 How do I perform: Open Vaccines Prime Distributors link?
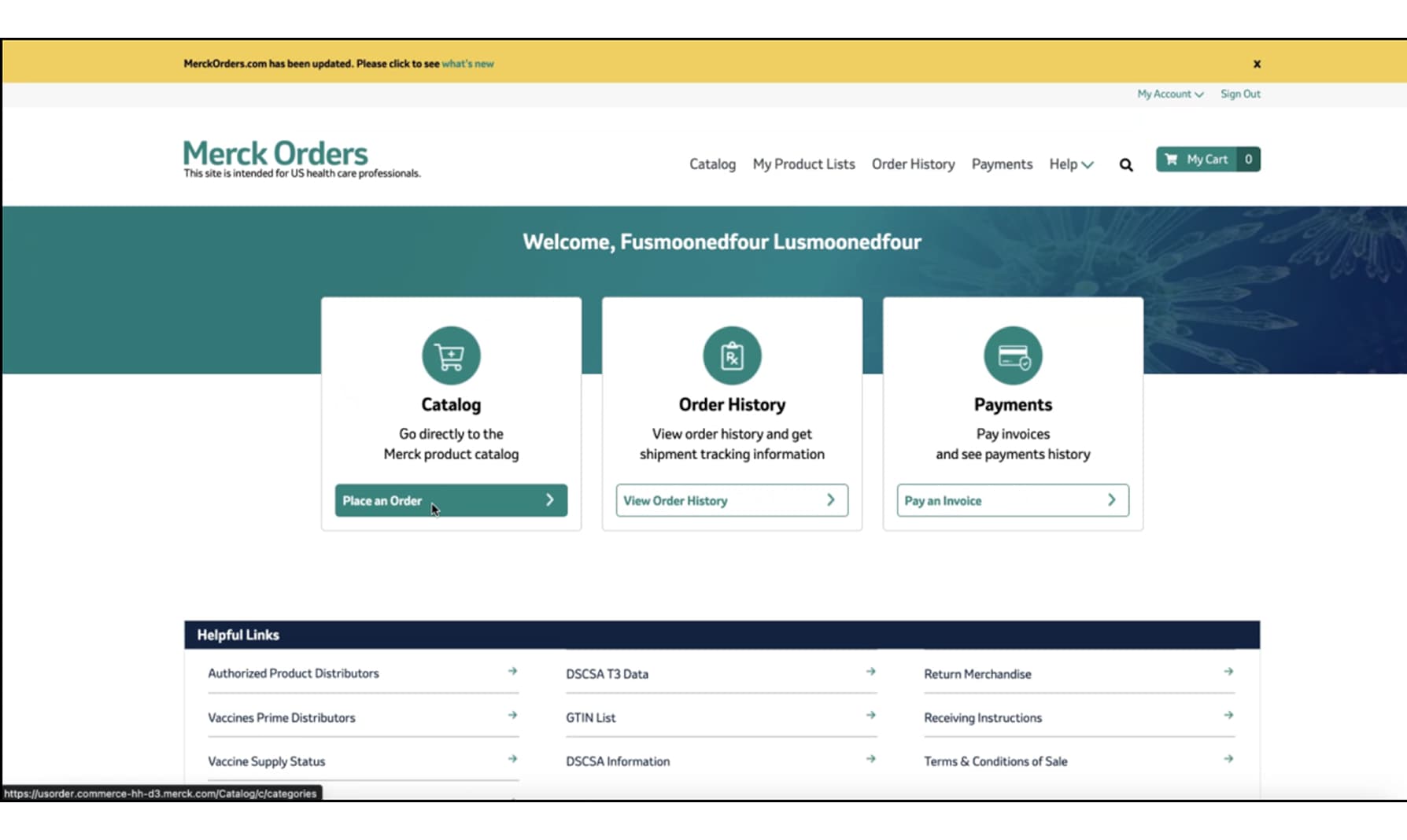(x=282, y=717)
